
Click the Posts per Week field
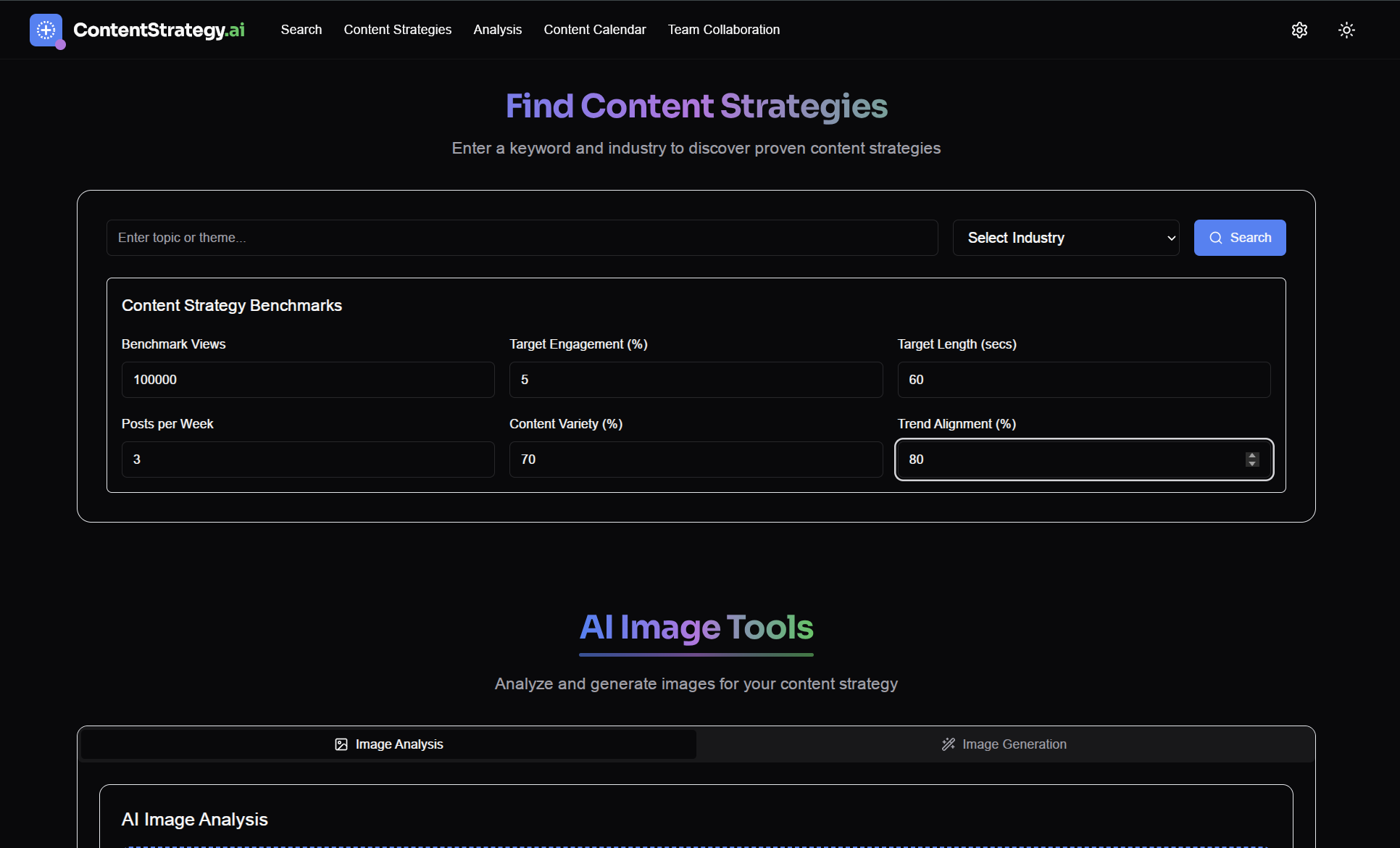pyautogui.click(x=307, y=459)
